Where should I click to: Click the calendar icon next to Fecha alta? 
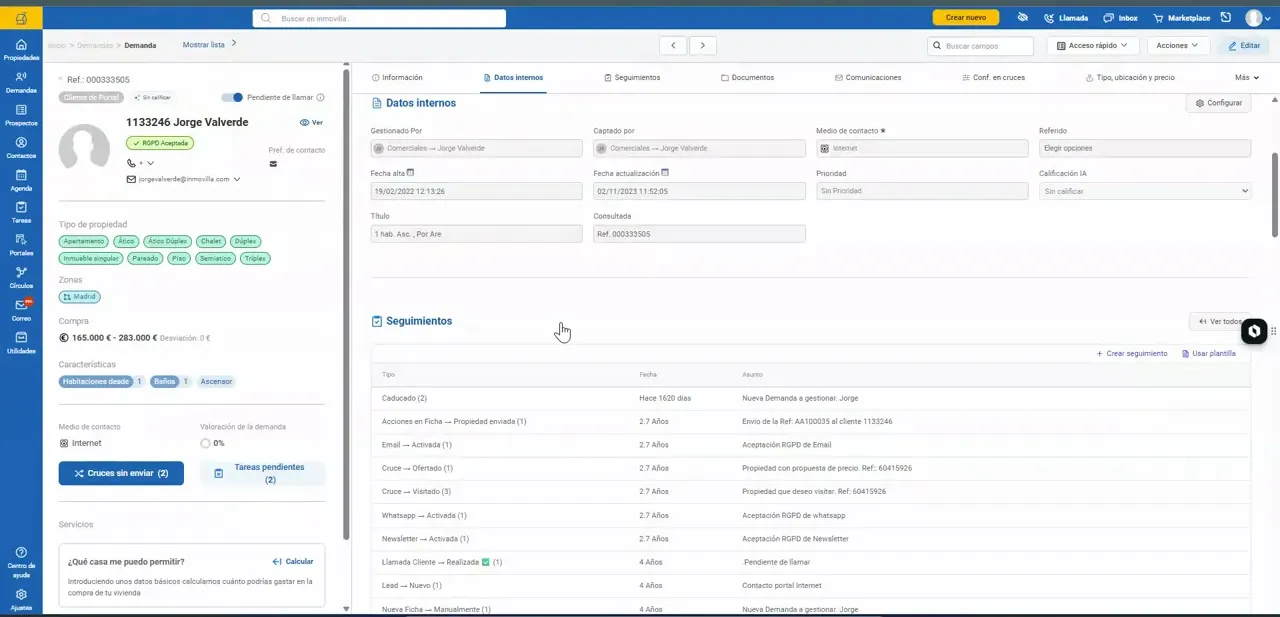coord(411,173)
